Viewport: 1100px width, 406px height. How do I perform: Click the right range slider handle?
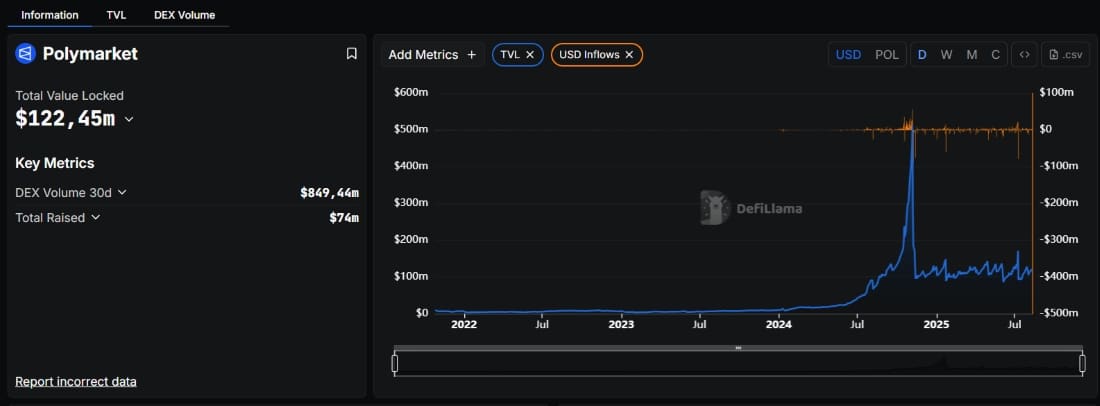(1082, 363)
